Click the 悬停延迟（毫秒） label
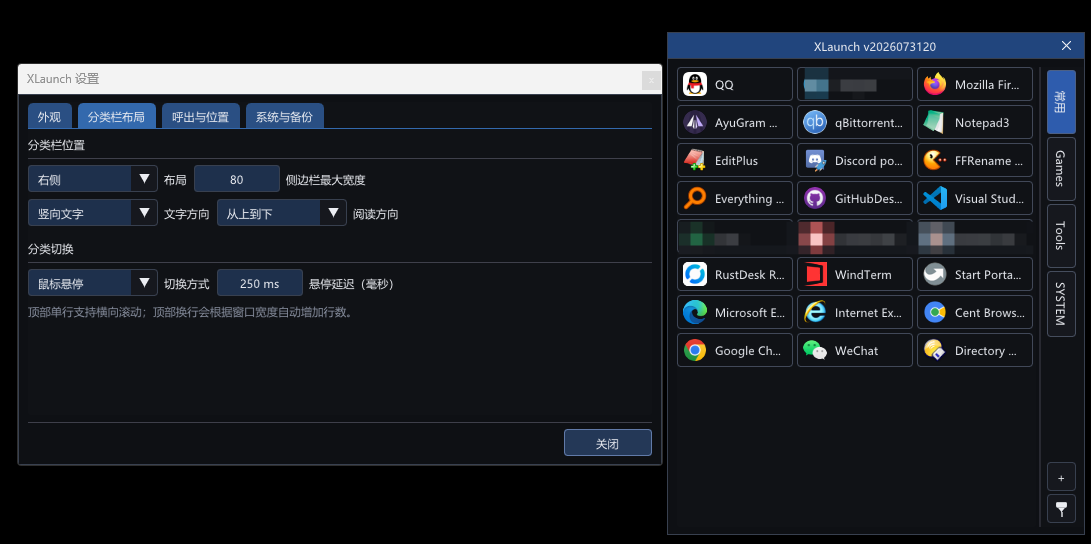 point(352,284)
